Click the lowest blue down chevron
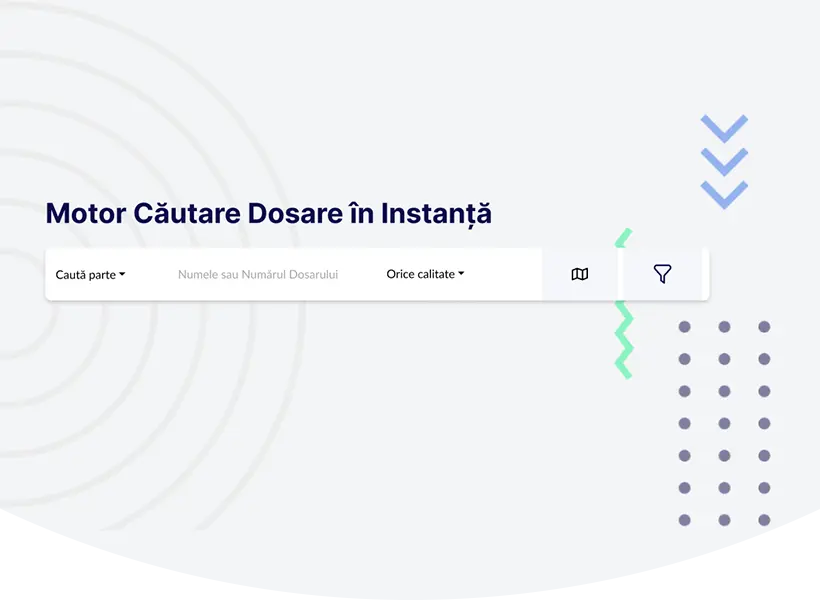The image size is (820, 600). point(724,194)
